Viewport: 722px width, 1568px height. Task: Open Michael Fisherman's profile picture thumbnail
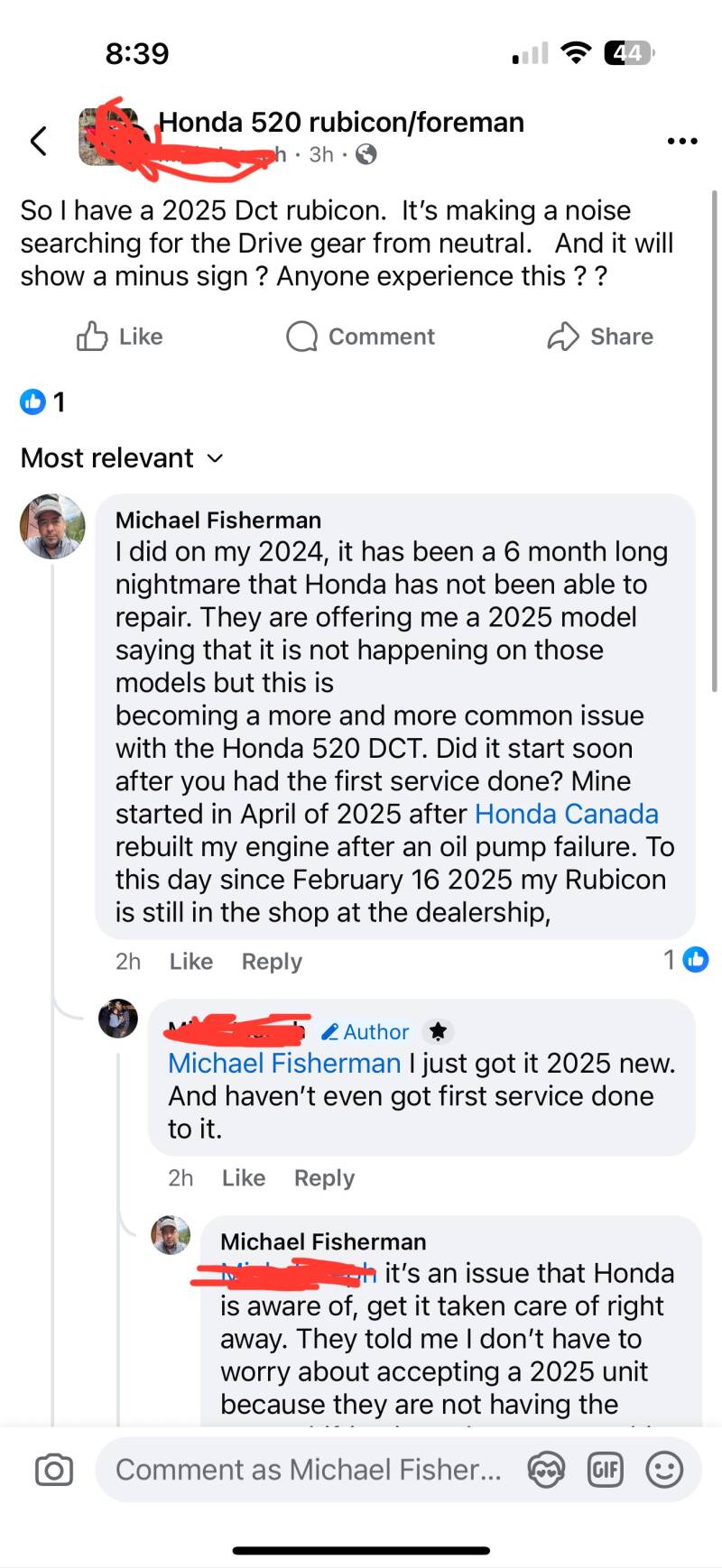tap(52, 526)
